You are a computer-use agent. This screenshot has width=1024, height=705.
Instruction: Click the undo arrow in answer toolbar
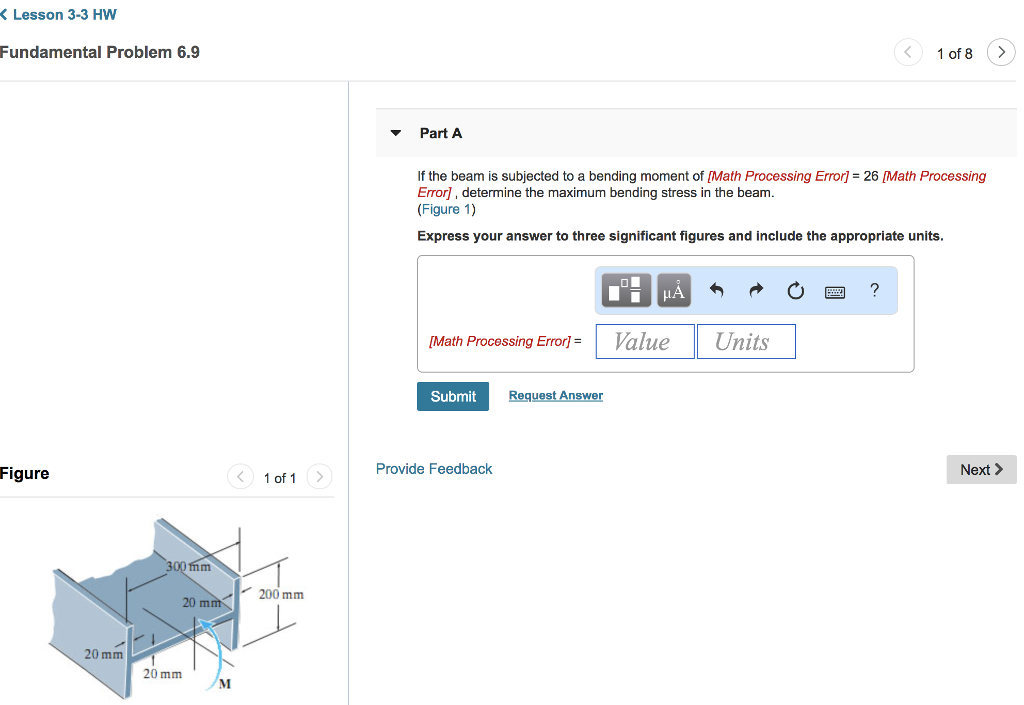(716, 290)
